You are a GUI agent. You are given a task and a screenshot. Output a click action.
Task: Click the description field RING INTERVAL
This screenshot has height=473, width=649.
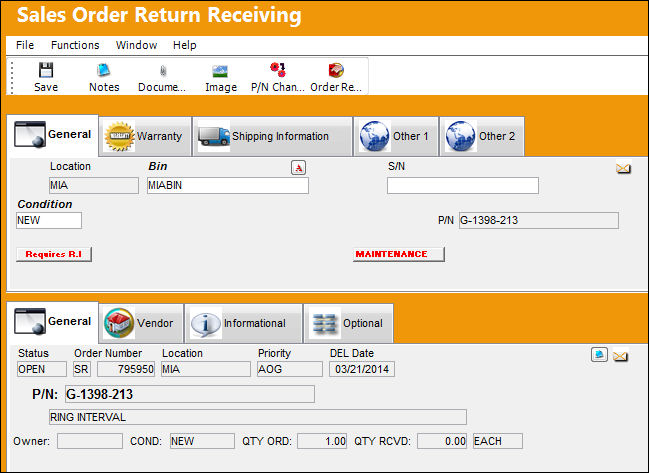pyautogui.click(x=258, y=417)
